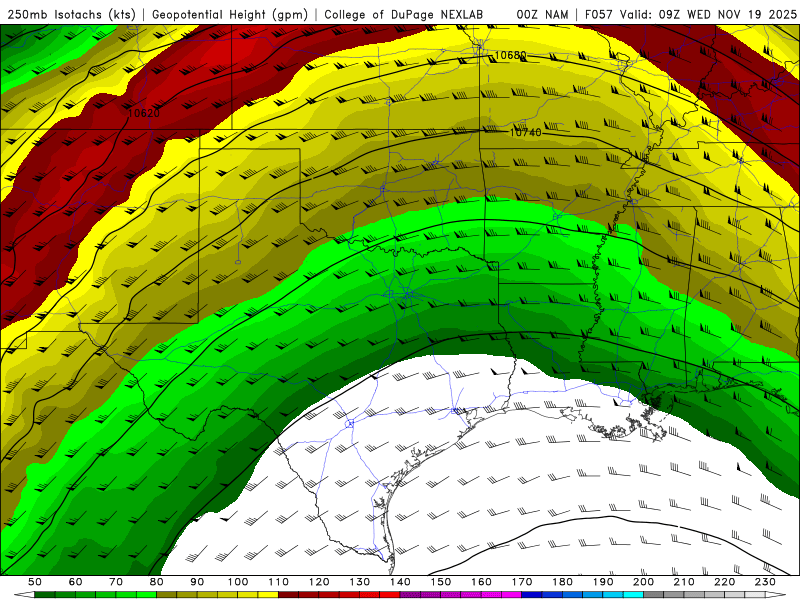The width and height of the screenshot is (800, 600).
Task: Select the bright magenta swatch left of 170
Action: click(x=512, y=595)
